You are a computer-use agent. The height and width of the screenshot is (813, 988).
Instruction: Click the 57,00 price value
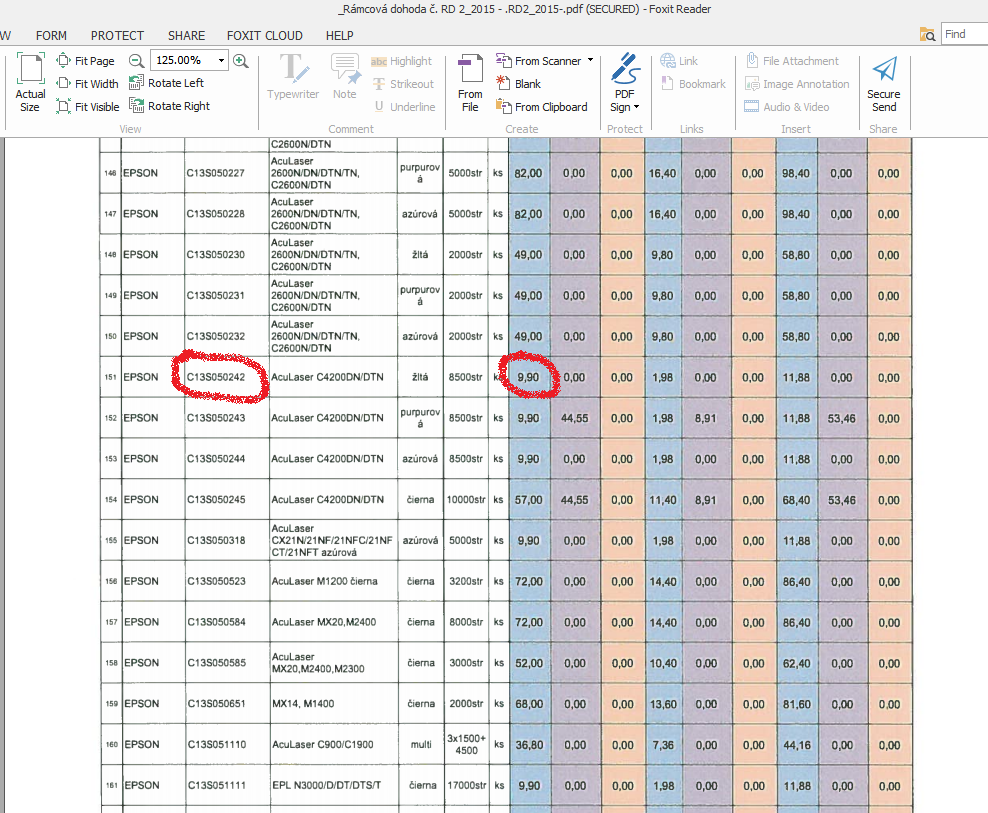pos(529,500)
